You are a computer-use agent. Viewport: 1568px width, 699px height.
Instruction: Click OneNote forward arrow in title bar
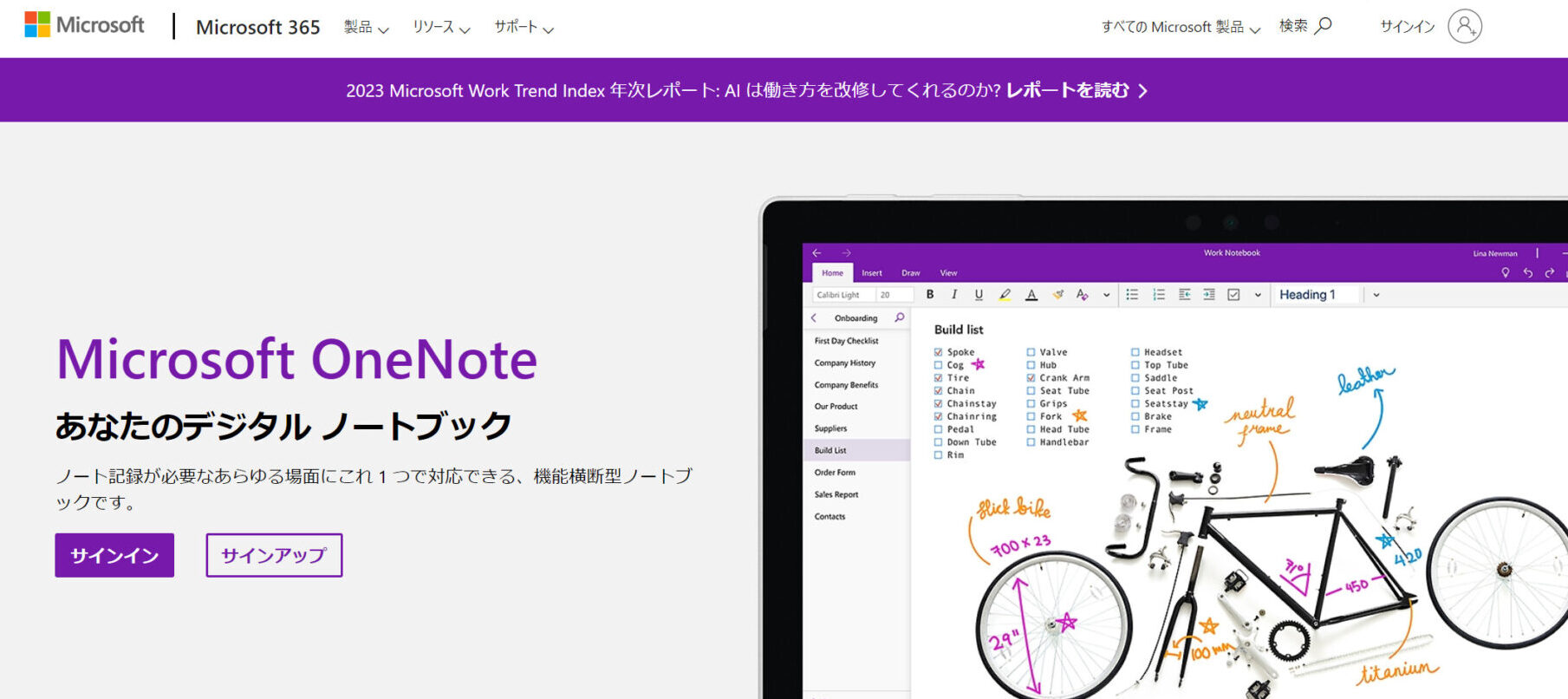click(x=847, y=253)
